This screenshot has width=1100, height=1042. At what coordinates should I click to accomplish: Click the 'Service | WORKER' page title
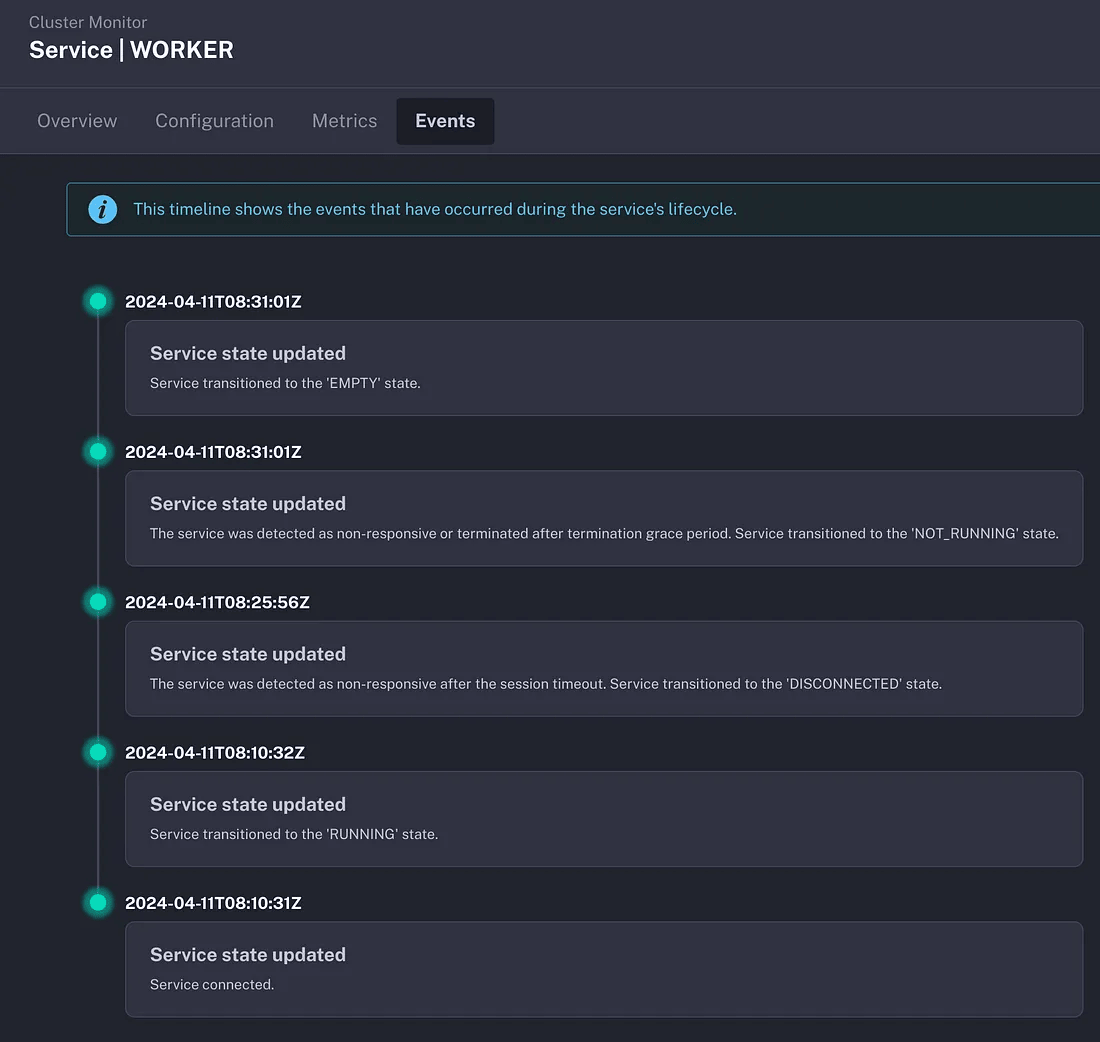131,50
